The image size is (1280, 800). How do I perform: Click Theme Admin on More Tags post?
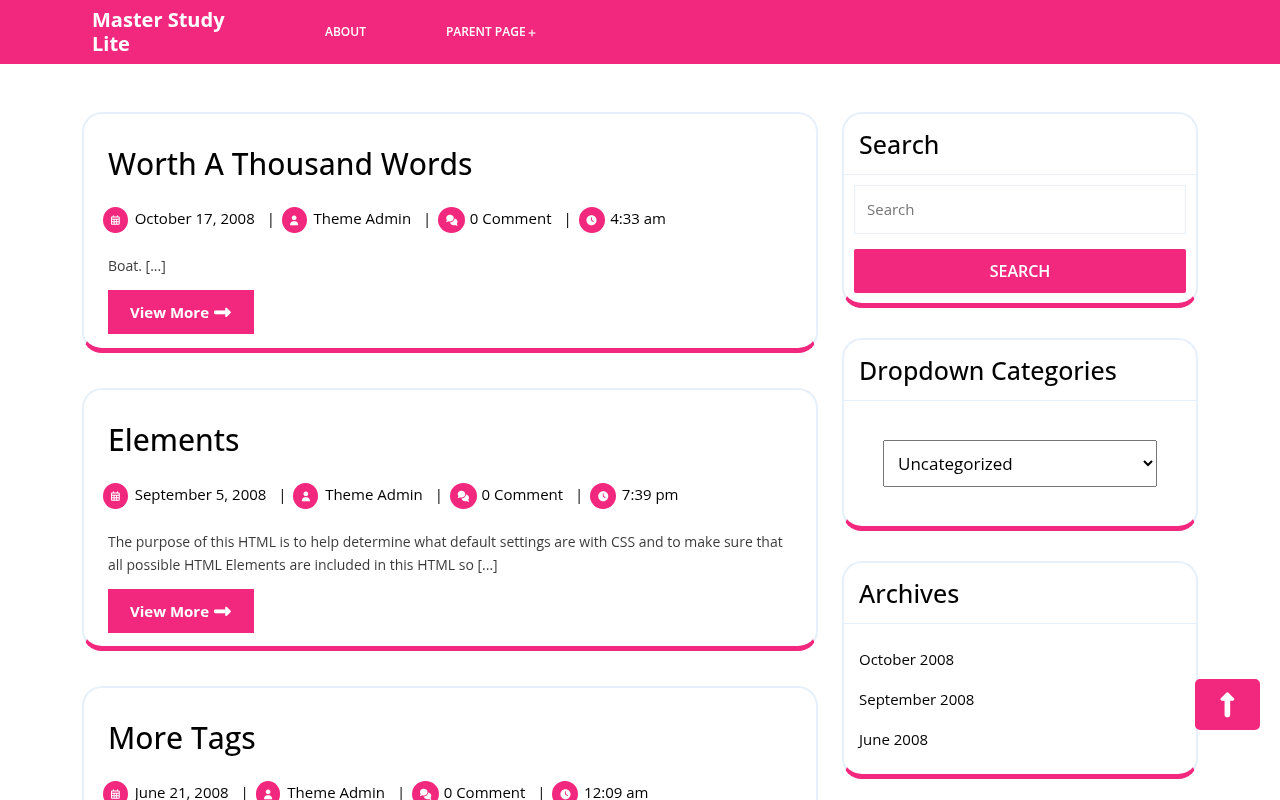[336, 792]
